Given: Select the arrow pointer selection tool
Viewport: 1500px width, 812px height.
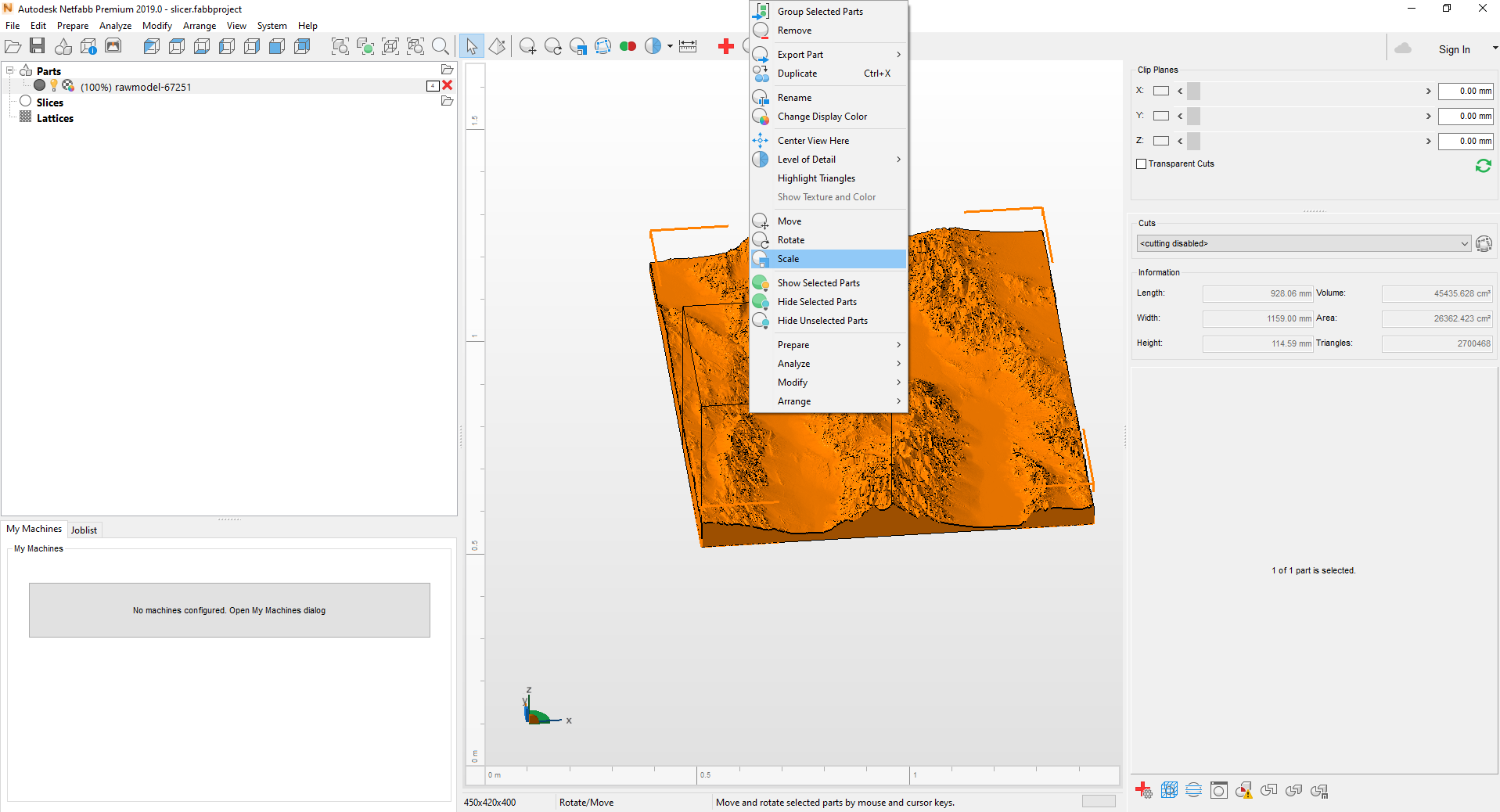Looking at the screenshot, I should point(472,47).
